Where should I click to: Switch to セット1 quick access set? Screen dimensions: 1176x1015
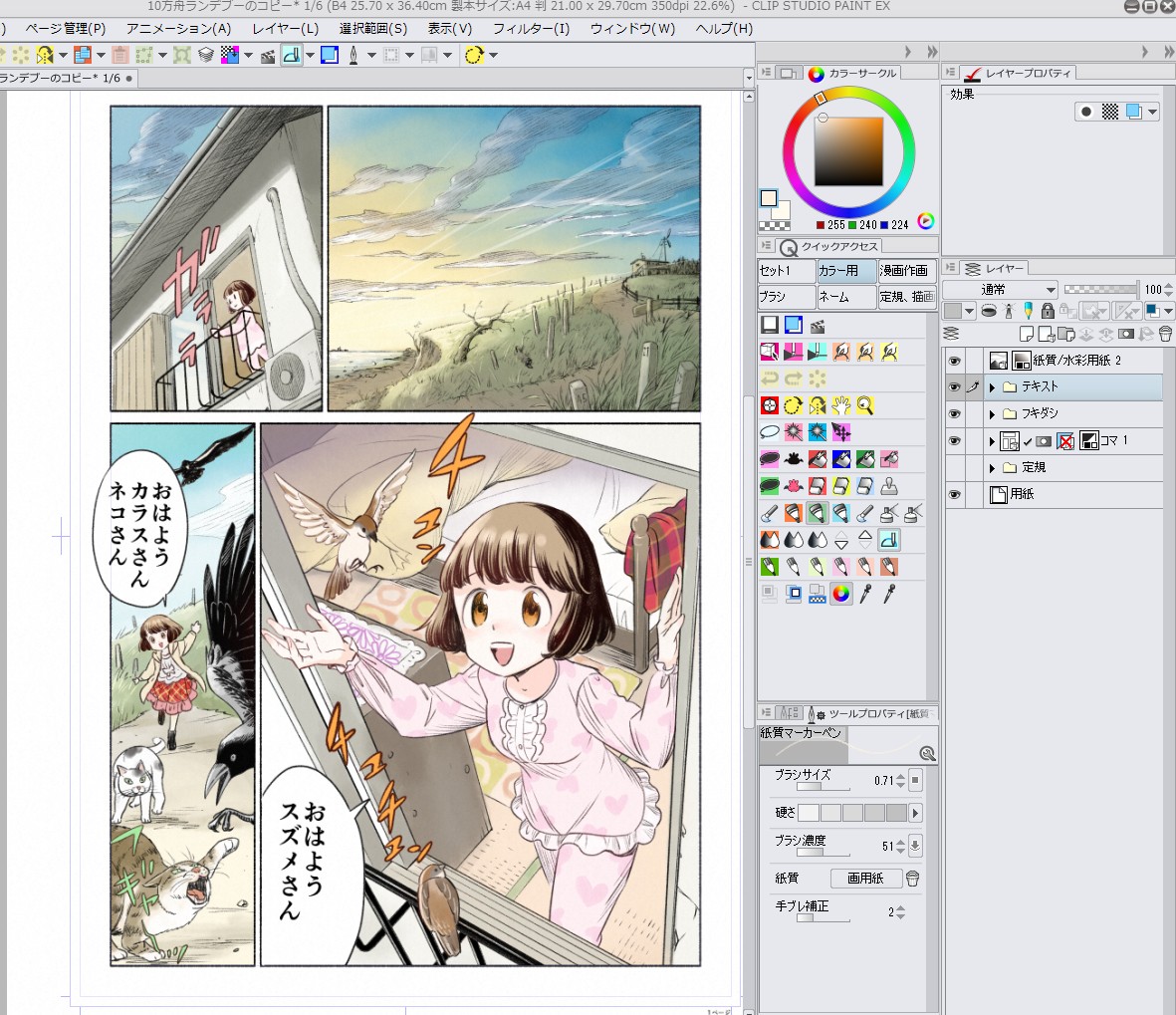click(x=786, y=270)
